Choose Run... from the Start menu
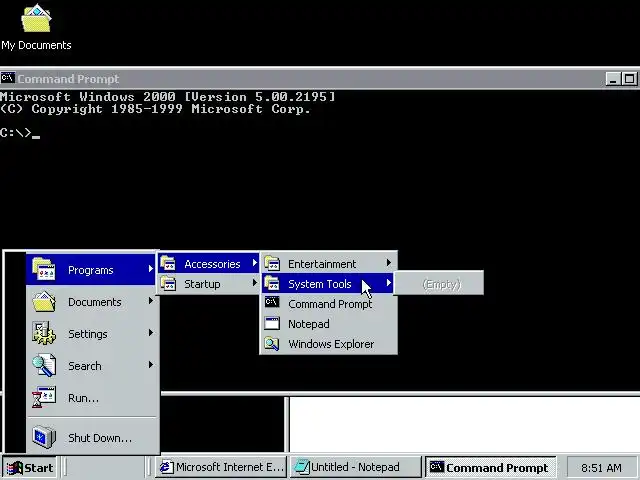Image resolution: width=640 pixels, height=480 pixels. [91, 398]
